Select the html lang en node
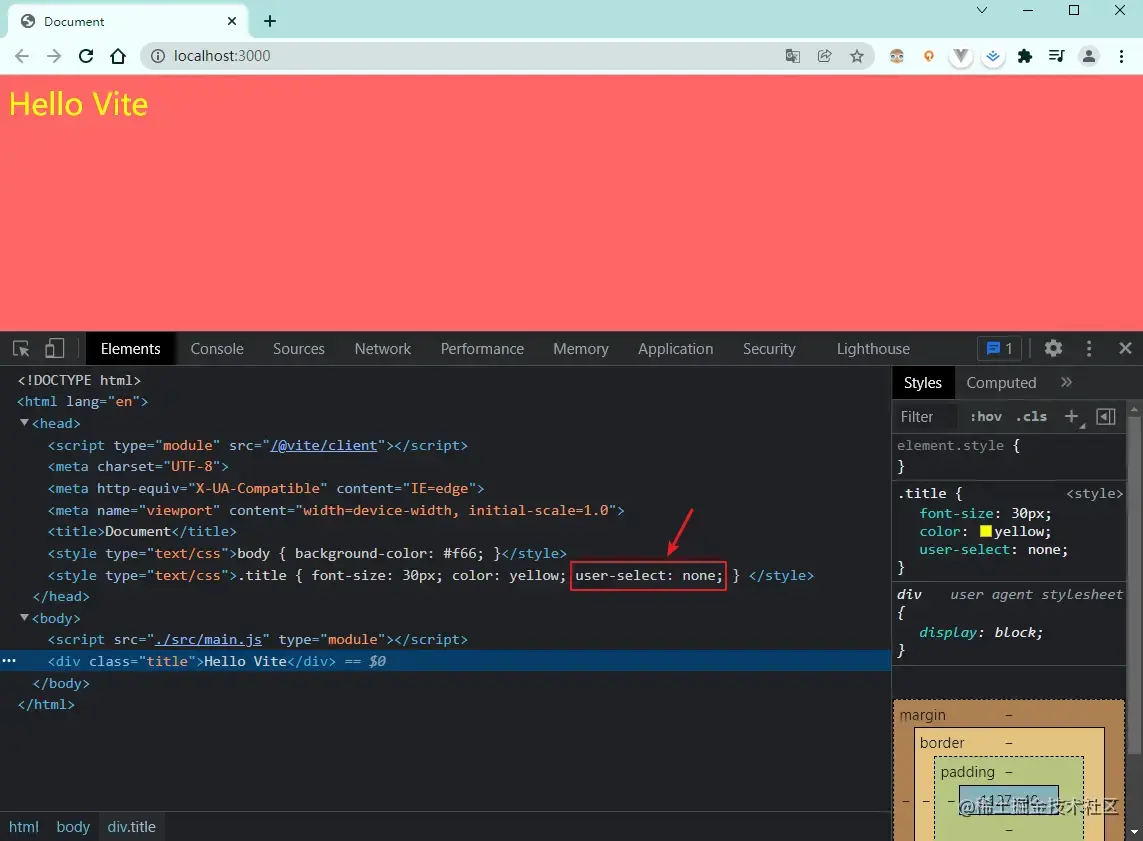Image resolution: width=1143 pixels, height=841 pixels. 82,402
